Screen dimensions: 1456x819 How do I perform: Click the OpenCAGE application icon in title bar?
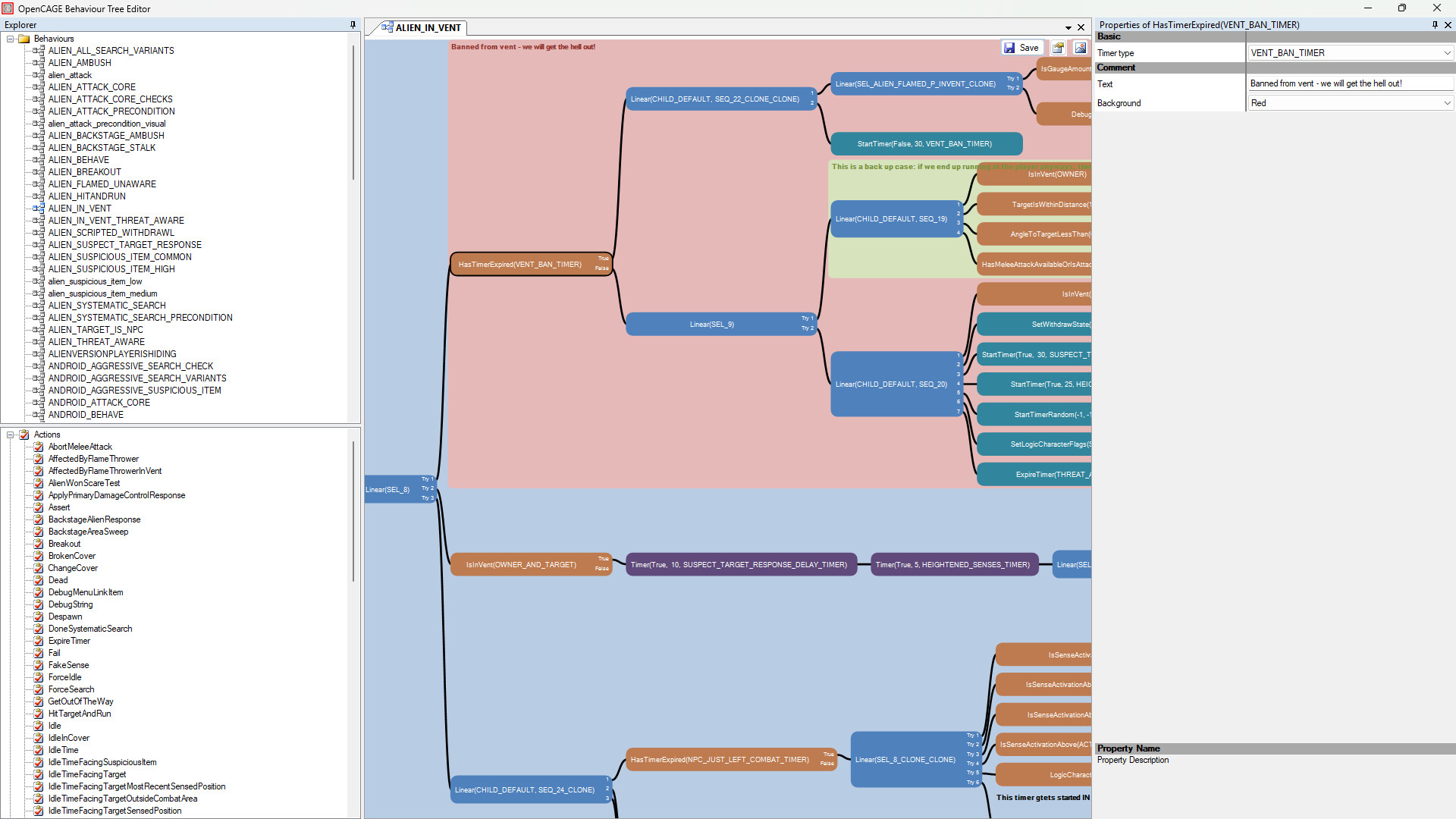[7, 8]
